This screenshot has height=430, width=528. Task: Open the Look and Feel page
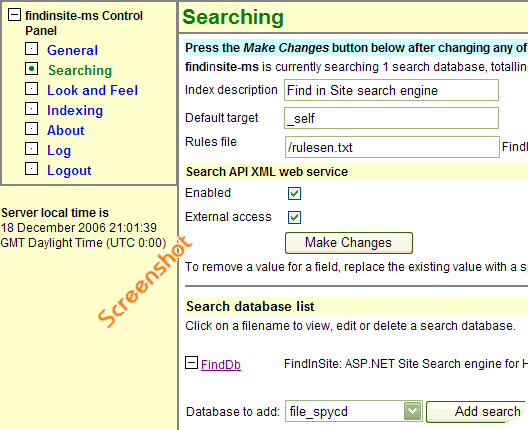click(x=93, y=90)
